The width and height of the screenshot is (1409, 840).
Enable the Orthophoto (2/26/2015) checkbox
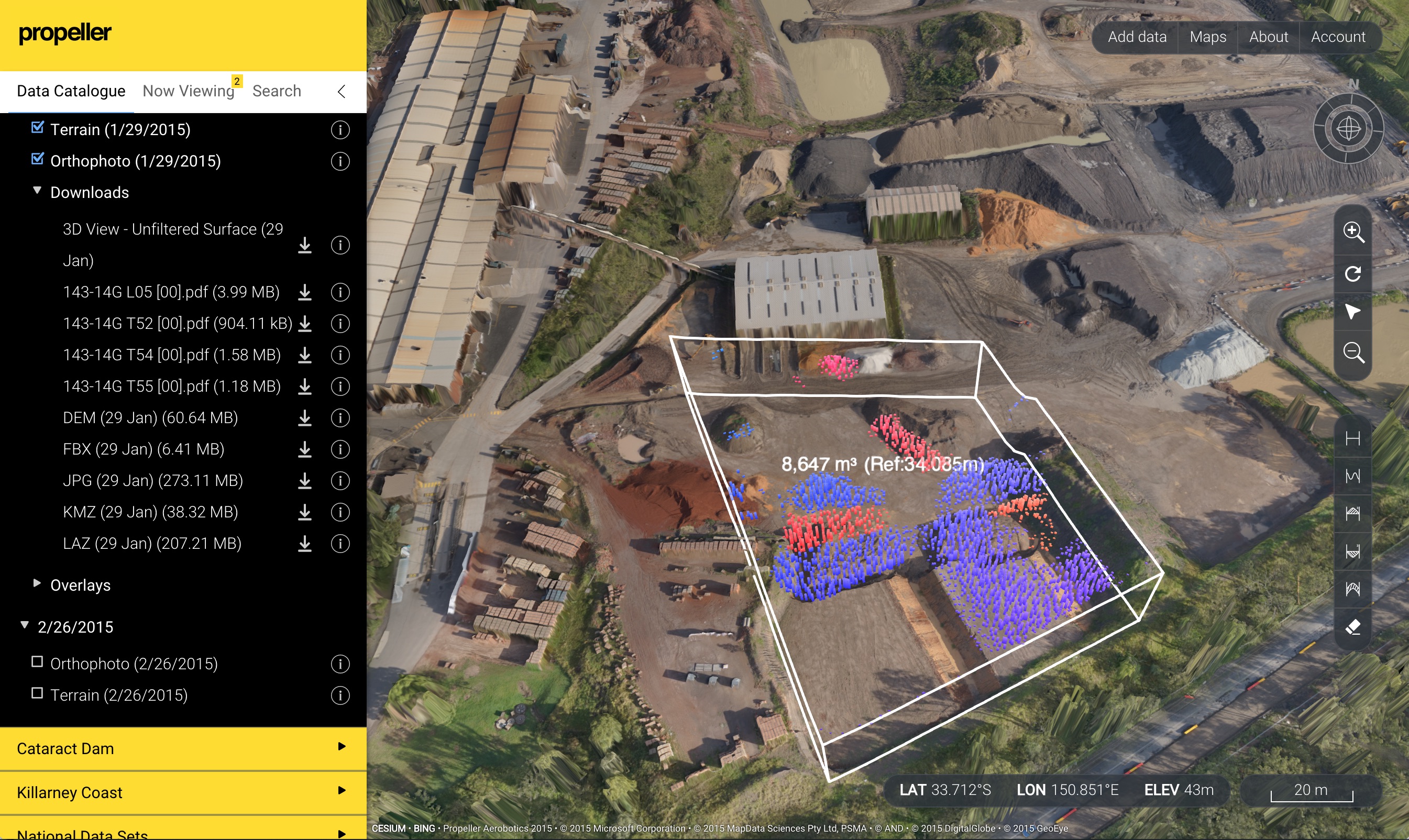(37, 662)
